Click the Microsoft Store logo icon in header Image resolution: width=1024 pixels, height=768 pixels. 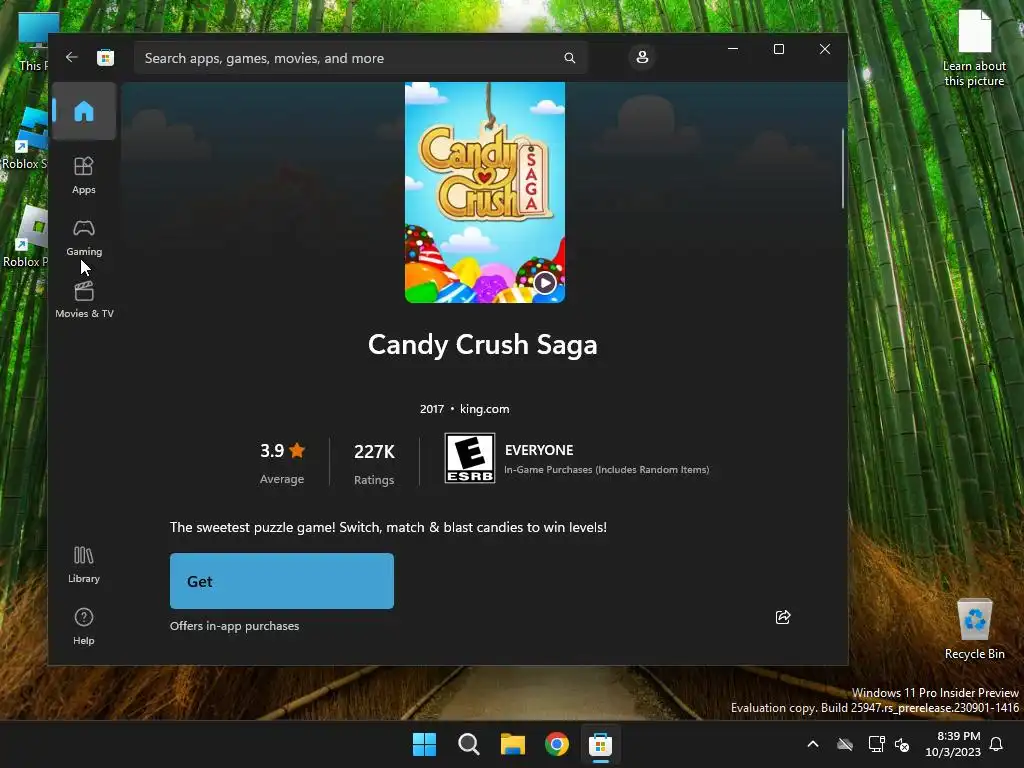[x=105, y=57]
